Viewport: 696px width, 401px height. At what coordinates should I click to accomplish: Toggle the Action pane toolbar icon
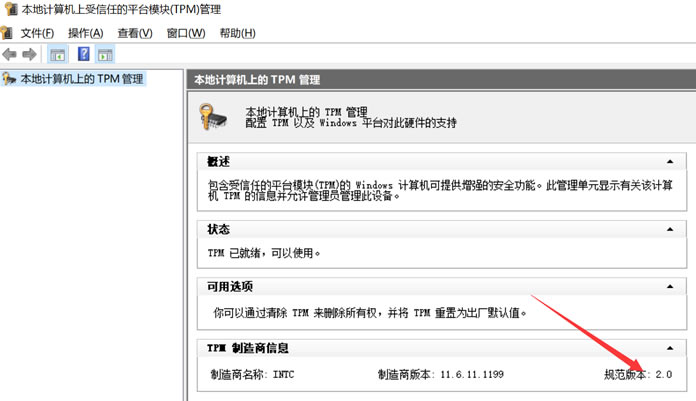105,55
